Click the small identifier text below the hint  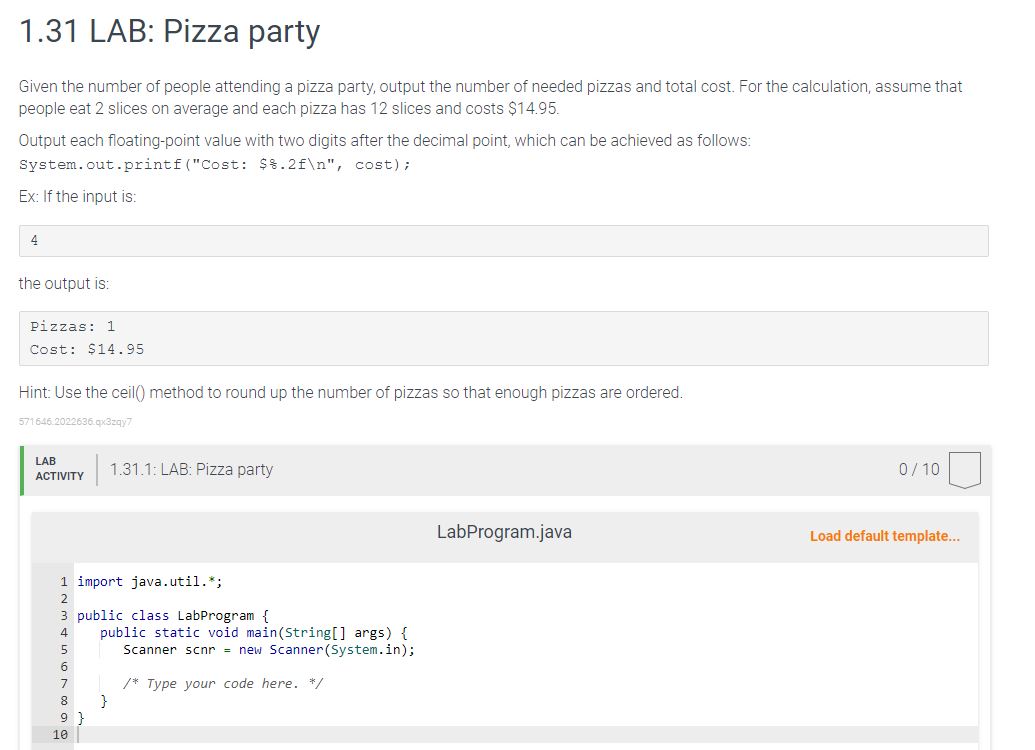pos(73,423)
